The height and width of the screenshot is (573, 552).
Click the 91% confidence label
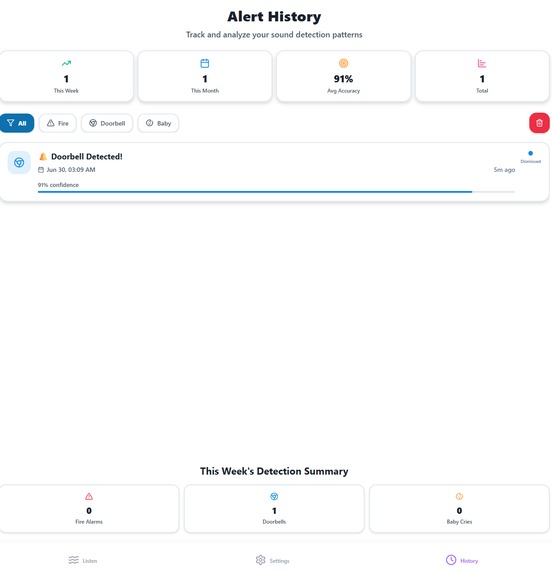58,185
